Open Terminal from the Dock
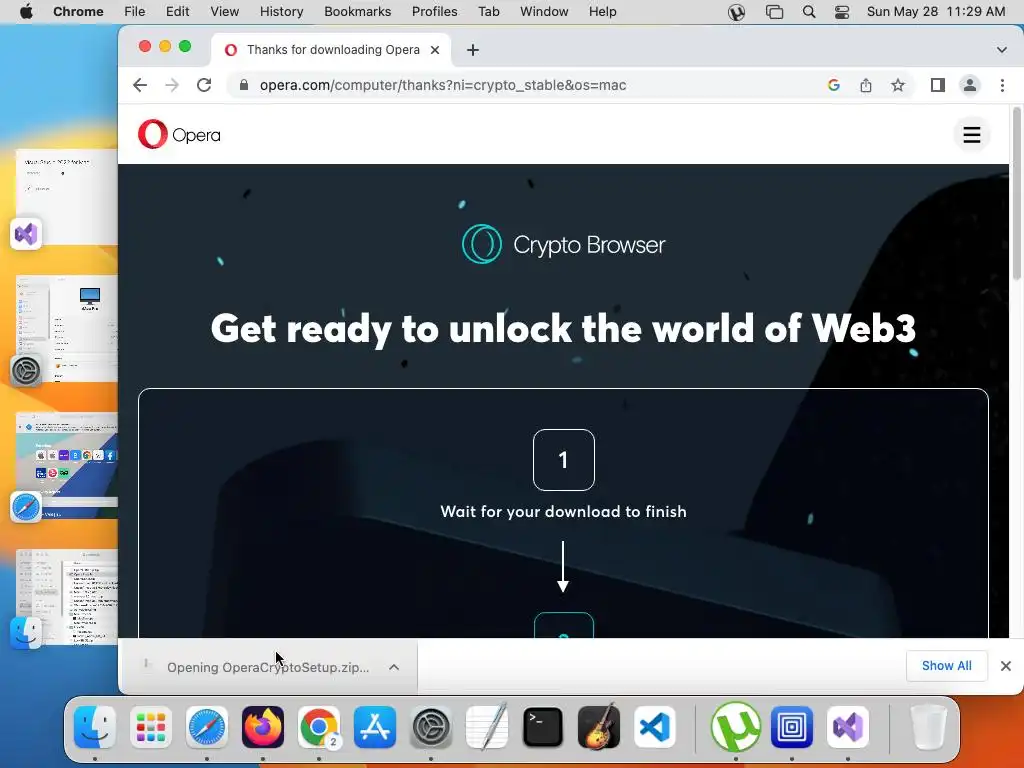 coord(543,726)
